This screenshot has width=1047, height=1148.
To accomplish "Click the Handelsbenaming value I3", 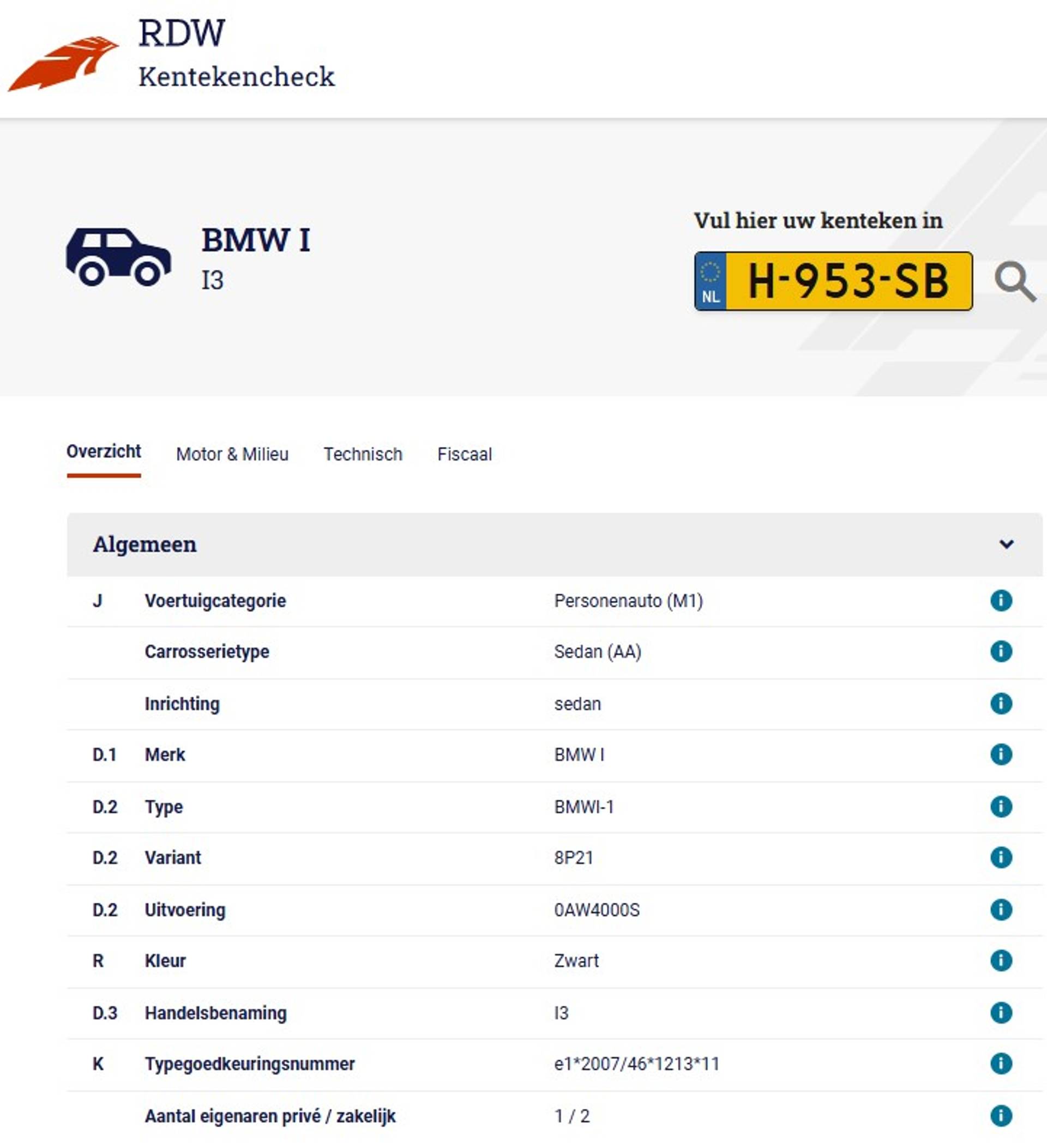I will tap(561, 1013).
